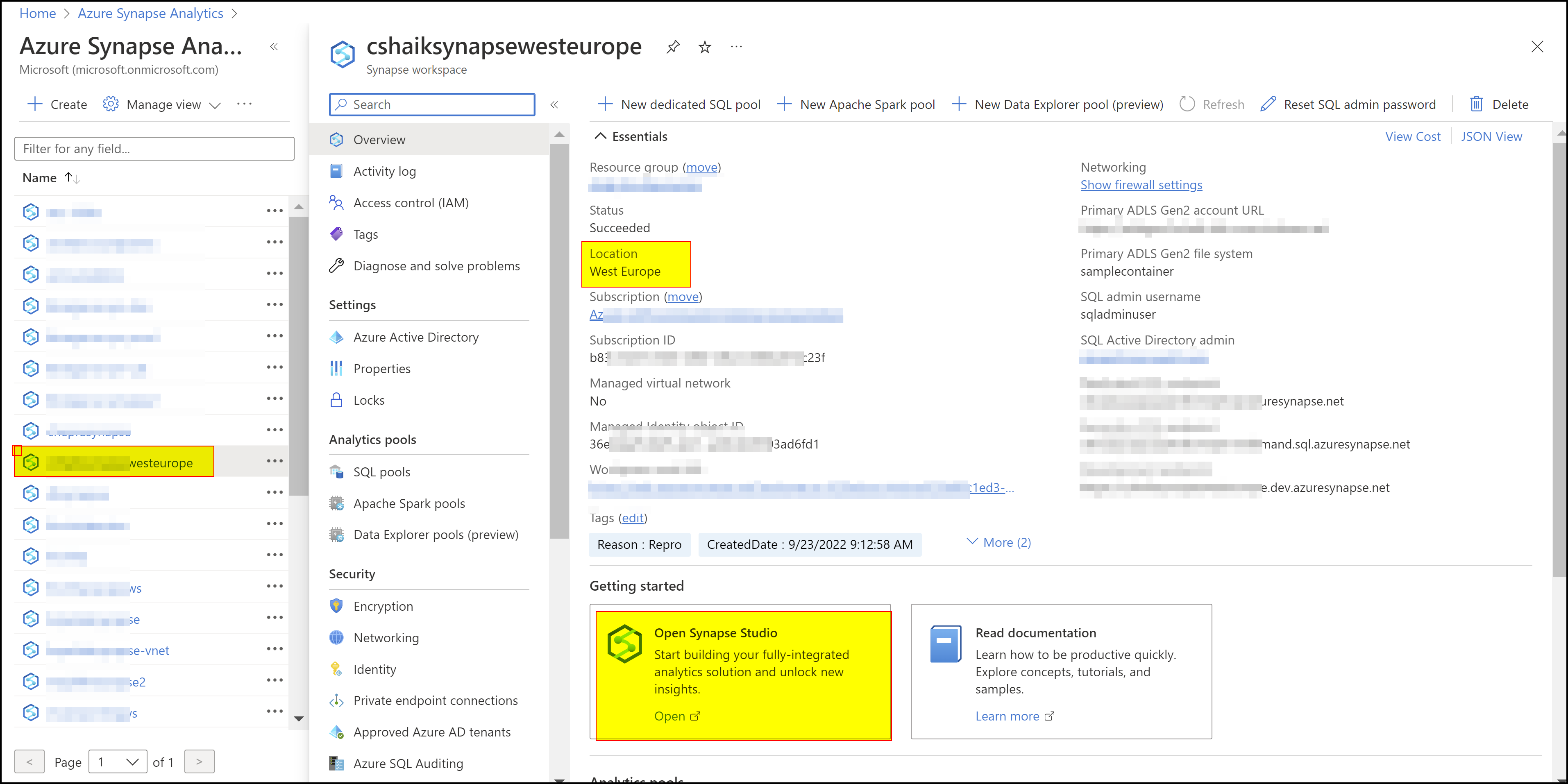This screenshot has height=784, width=1568.
Task: Navigate to Home via breadcrumb
Action: (x=37, y=13)
